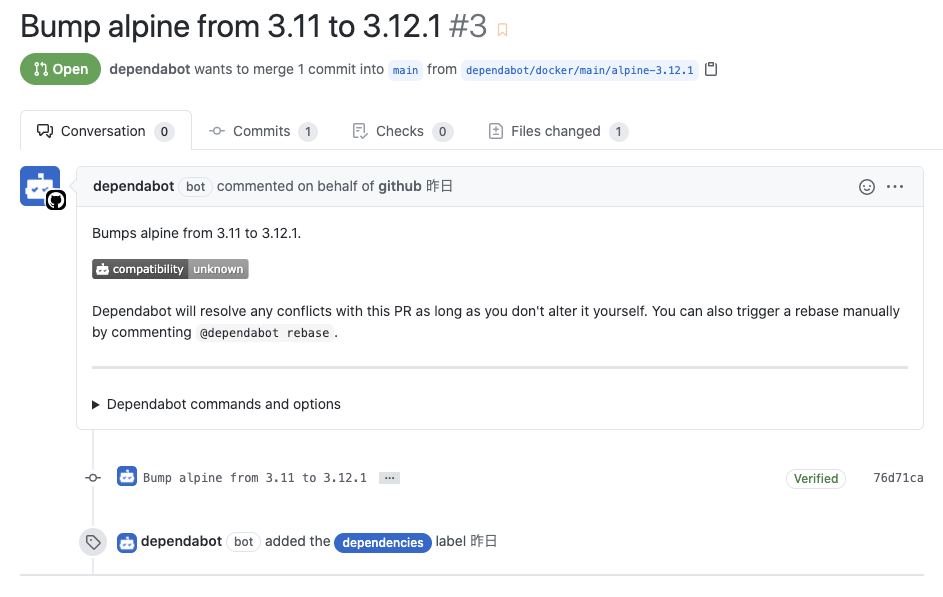
Task: Click the bookmark icon next to PR title
Action: [x=502, y=28]
